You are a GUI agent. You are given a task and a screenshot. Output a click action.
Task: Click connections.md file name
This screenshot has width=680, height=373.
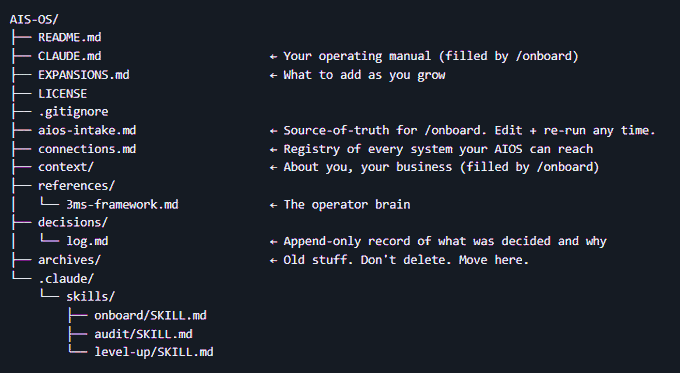(87, 149)
